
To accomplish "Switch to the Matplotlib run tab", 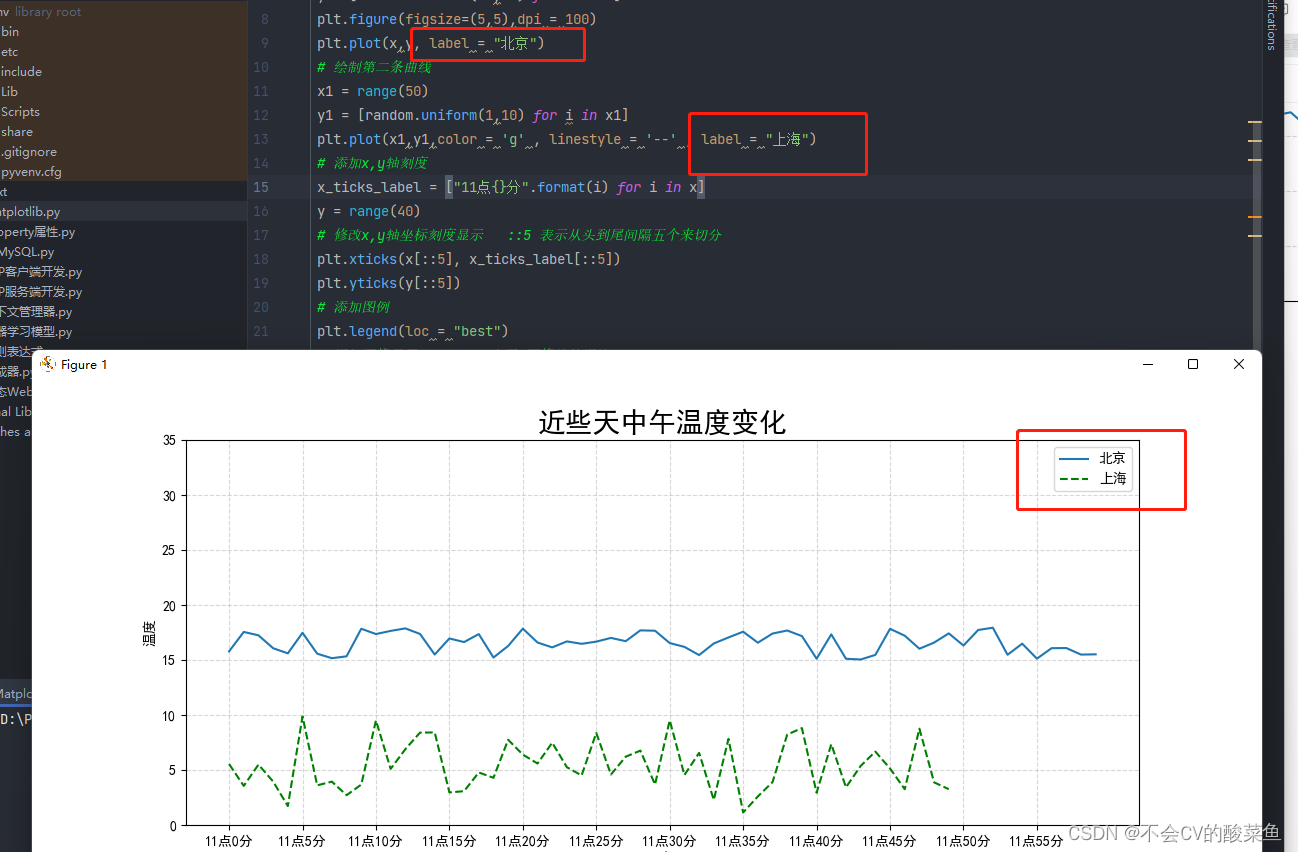I will coord(14,693).
